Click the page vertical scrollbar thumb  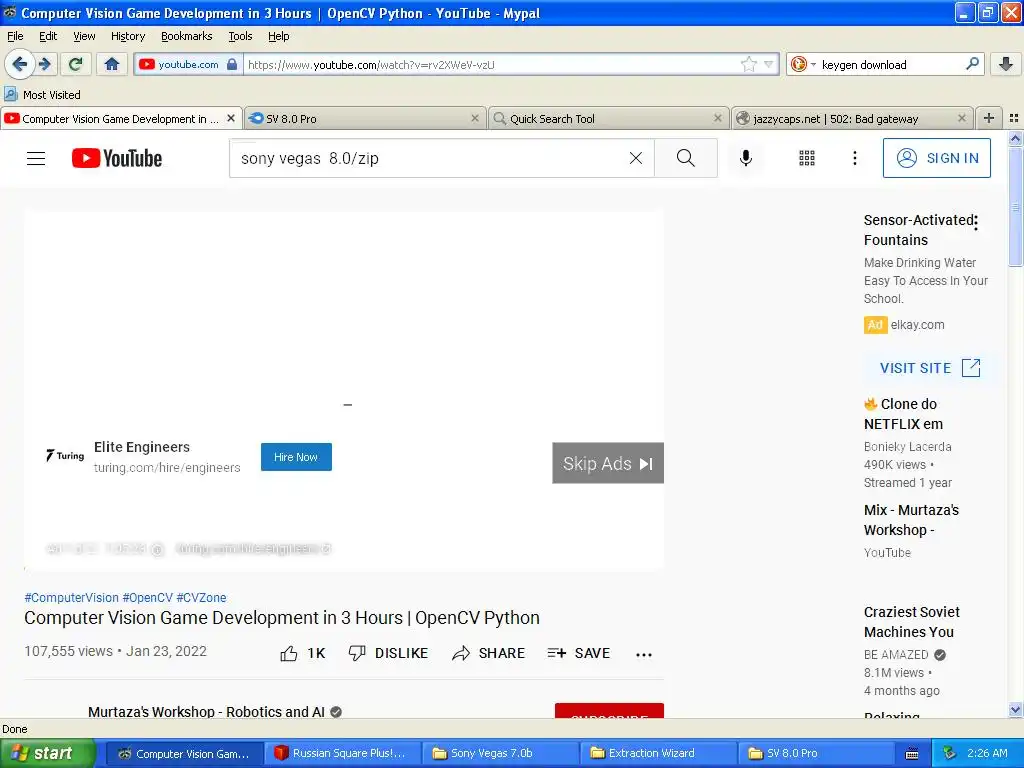point(1015,206)
